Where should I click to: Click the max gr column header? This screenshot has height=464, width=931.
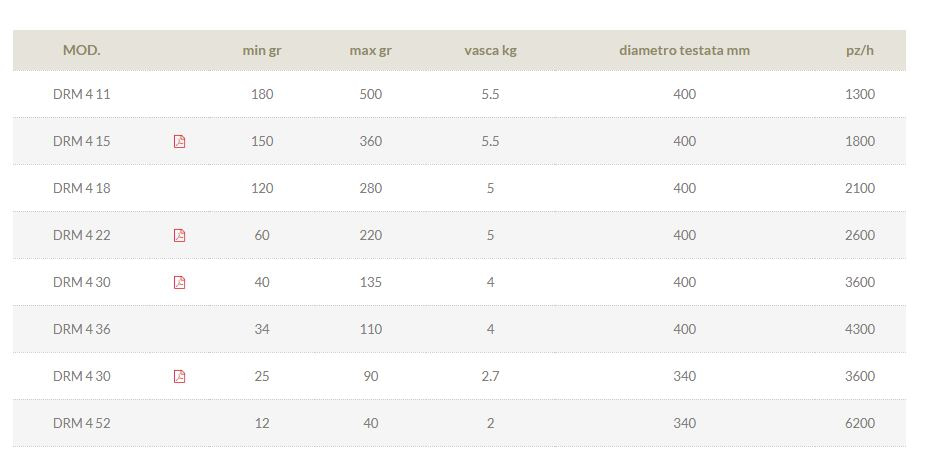coord(370,50)
